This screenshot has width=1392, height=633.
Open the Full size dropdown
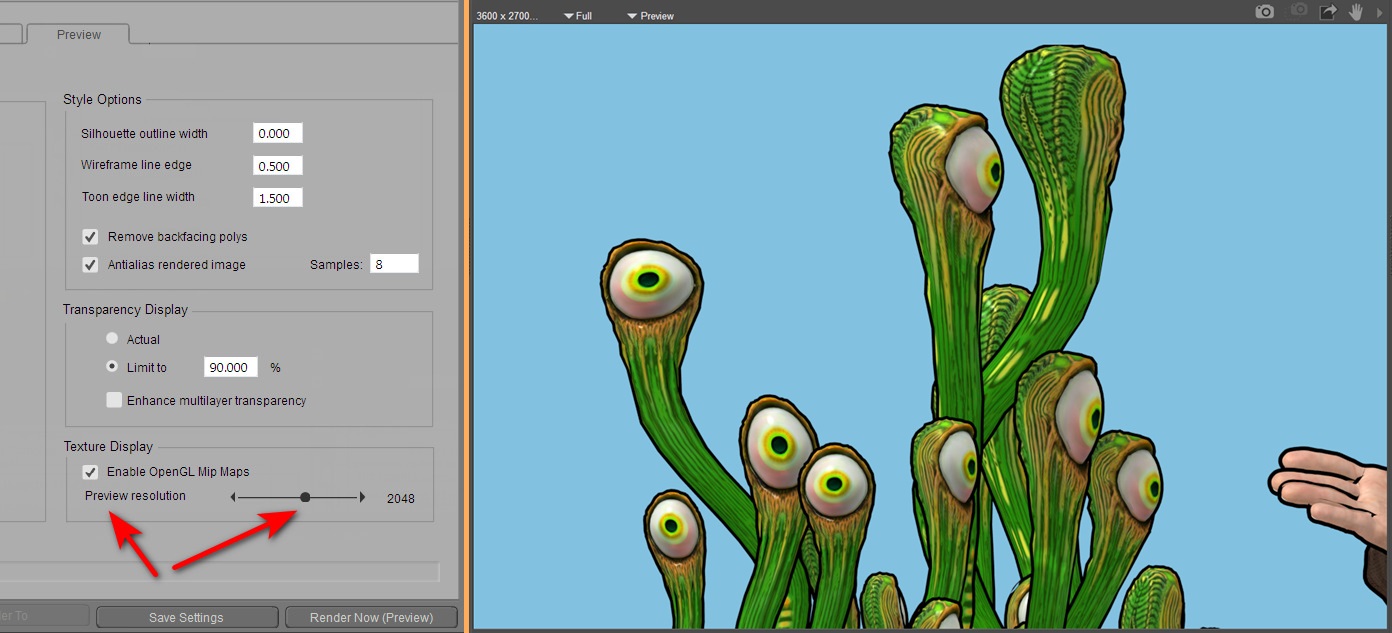click(578, 16)
